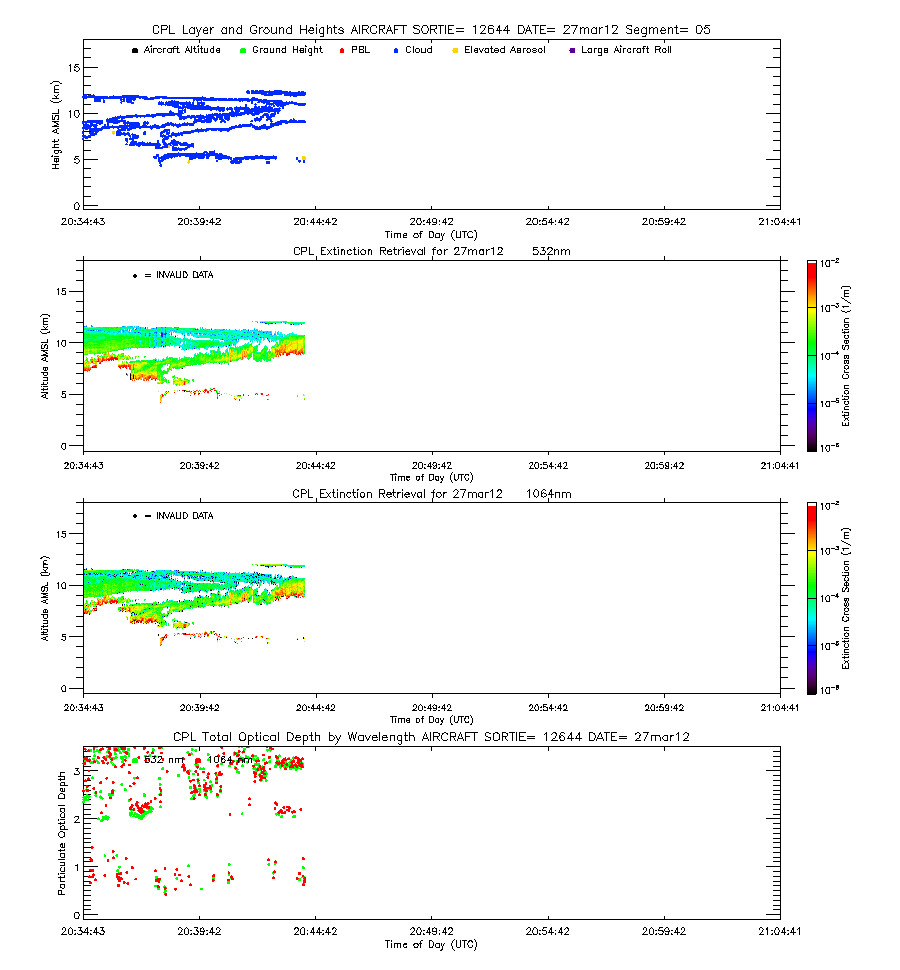This screenshot has height=970, width=900.
Task: Select the 'Ground Height' legend label
Action: pos(287,49)
